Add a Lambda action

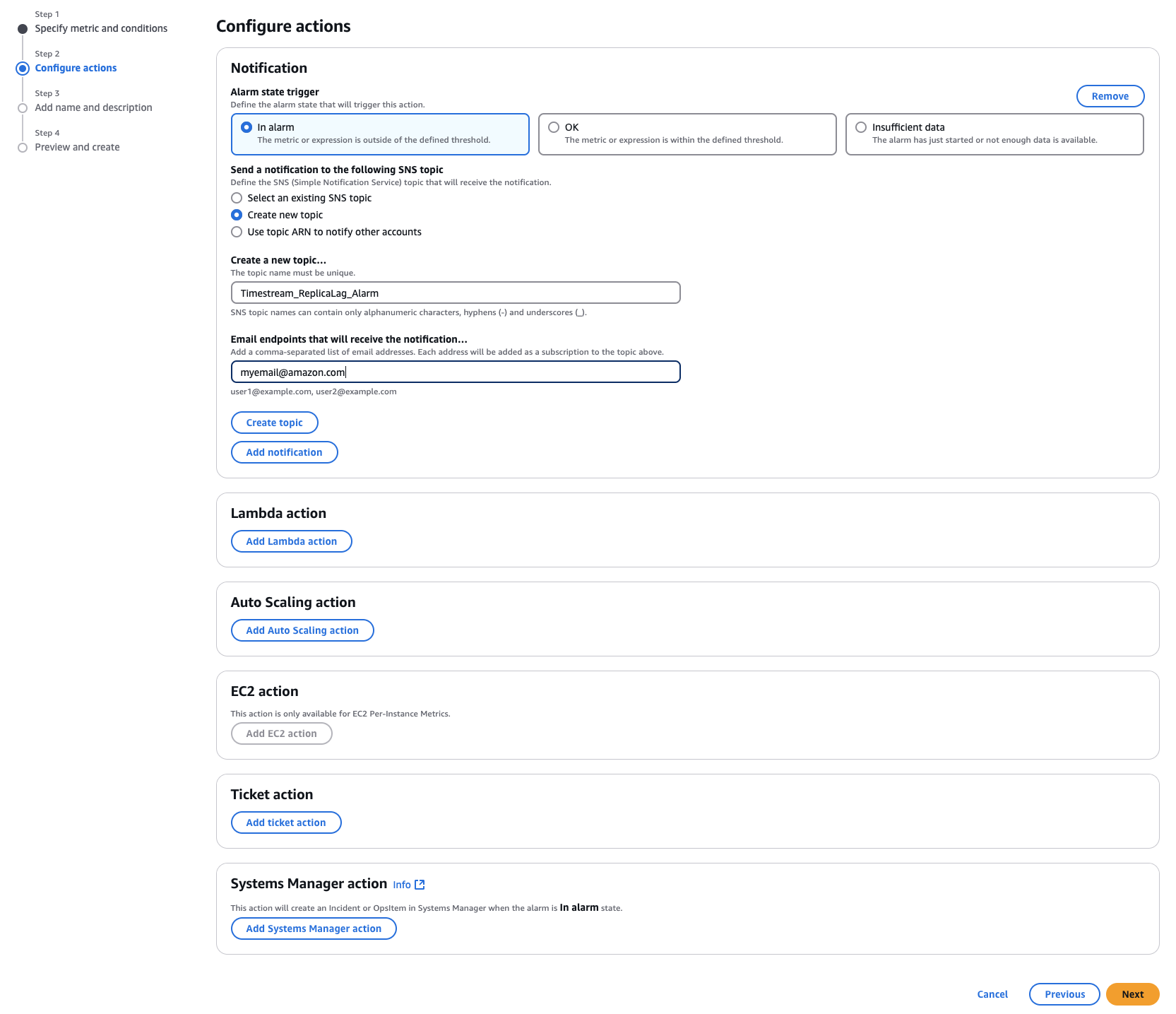[291, 541]
